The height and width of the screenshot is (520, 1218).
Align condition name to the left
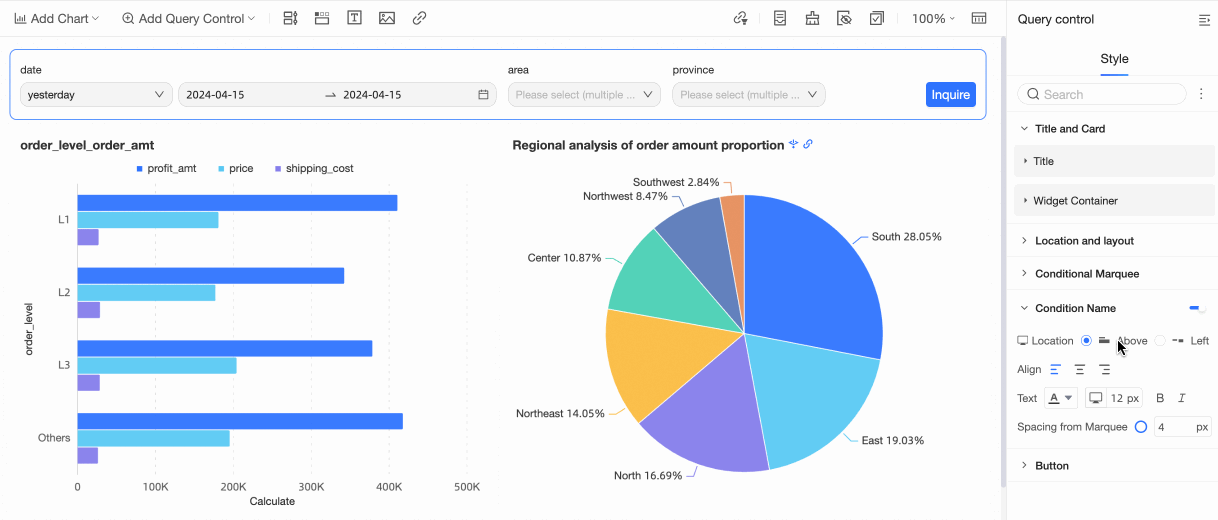pyautogui.click(x=1055, y=370)
